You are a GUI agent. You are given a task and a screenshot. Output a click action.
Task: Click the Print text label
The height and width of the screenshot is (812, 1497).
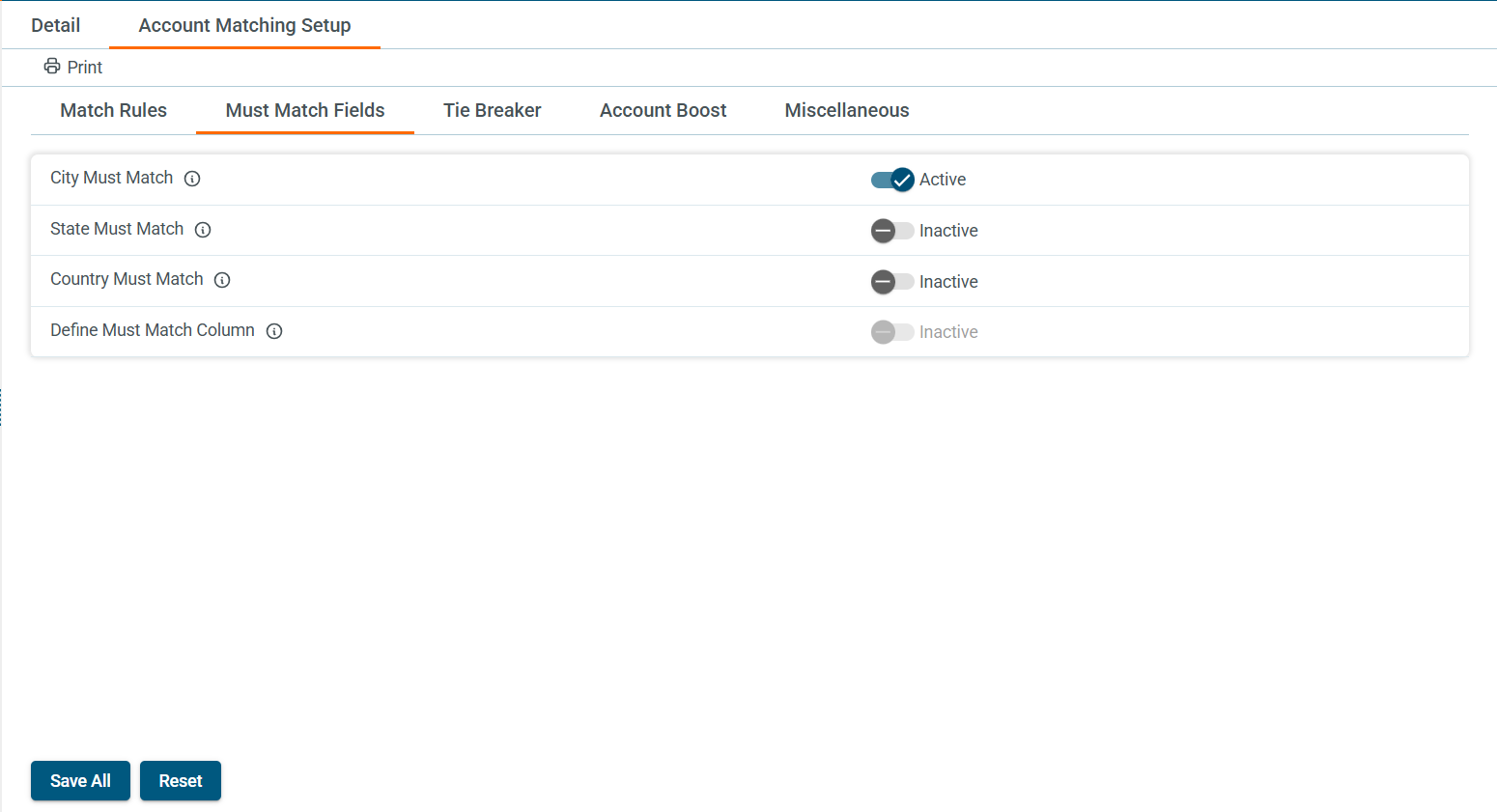click(85, 68)
